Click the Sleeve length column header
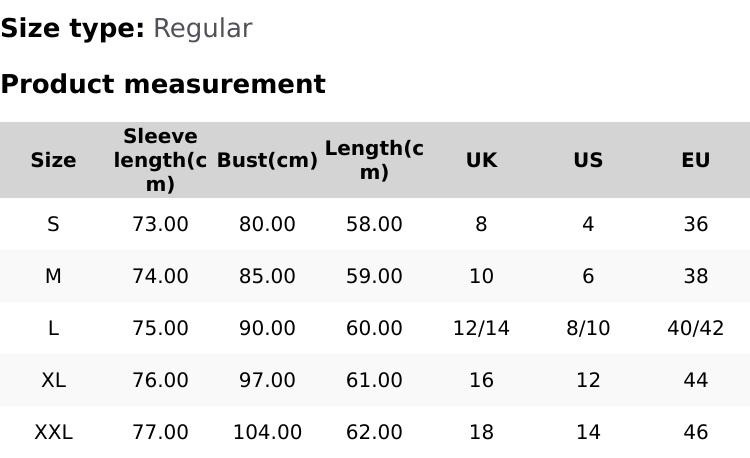The width and height of the screenshot is (750, 458). coord(160,160)
